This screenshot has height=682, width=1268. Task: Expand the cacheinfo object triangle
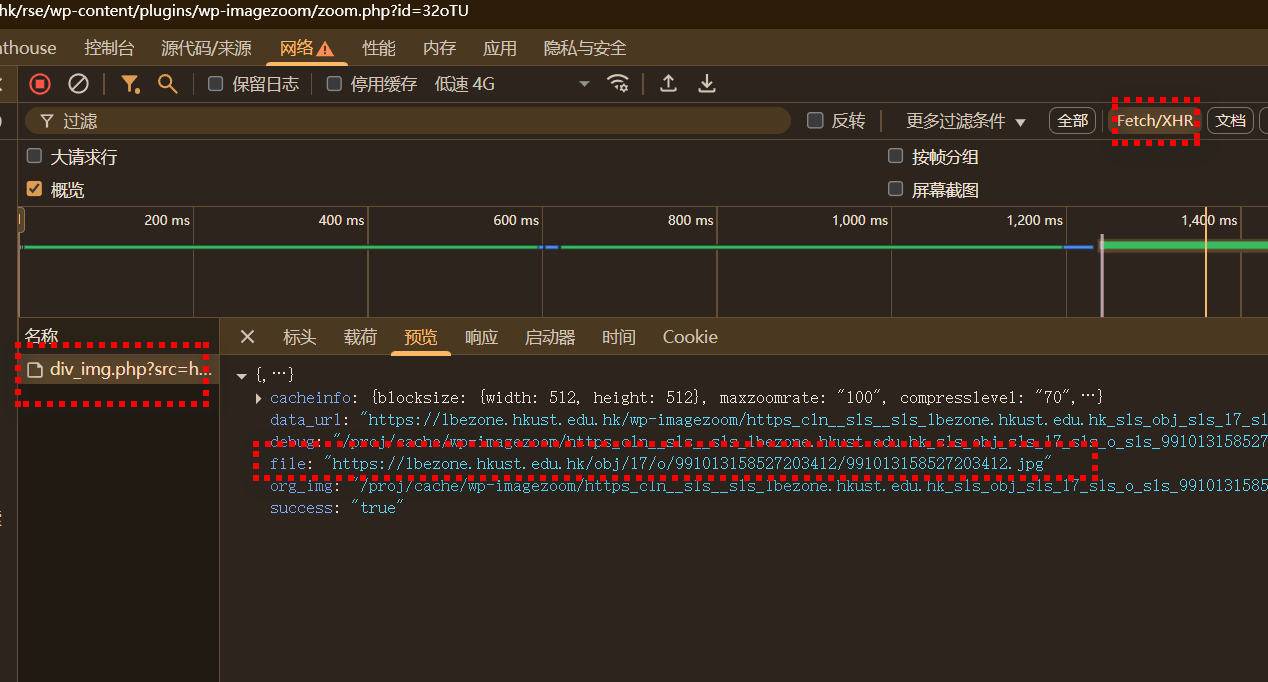[x=260, y=398]
